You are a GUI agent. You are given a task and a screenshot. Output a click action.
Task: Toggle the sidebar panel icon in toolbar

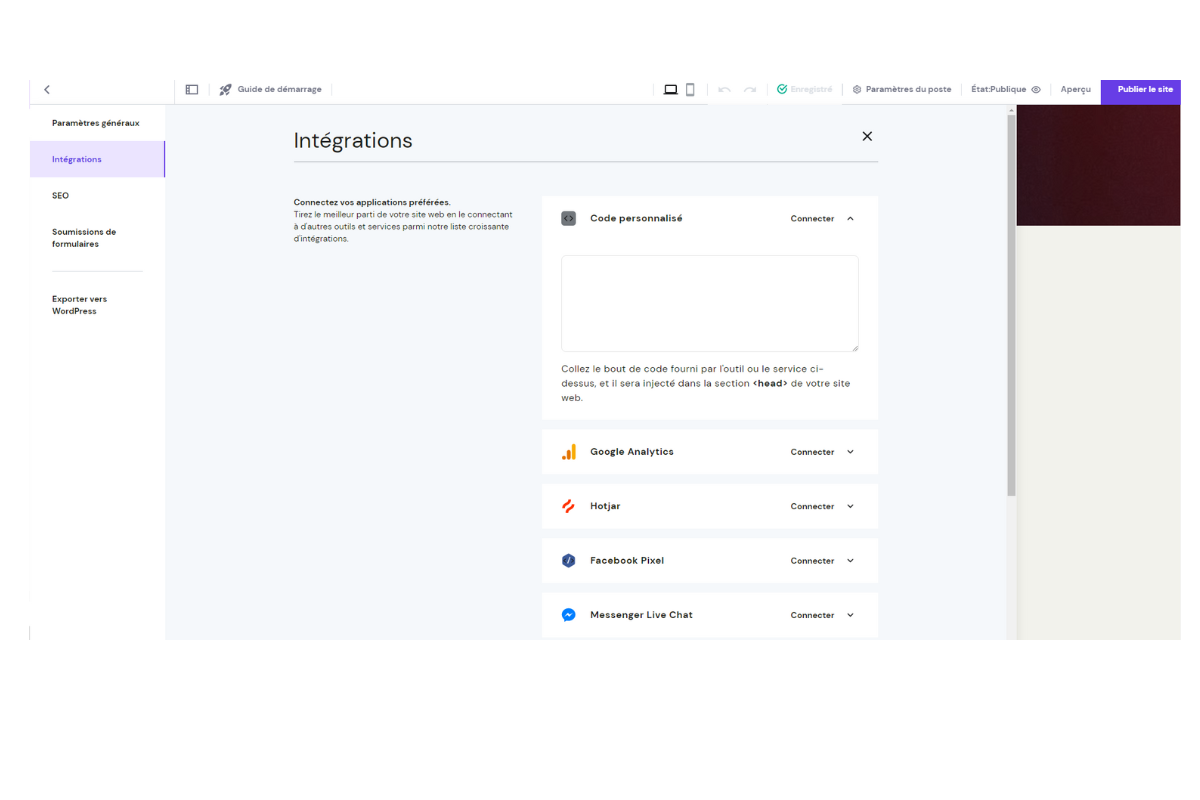(x=192, y=90)
